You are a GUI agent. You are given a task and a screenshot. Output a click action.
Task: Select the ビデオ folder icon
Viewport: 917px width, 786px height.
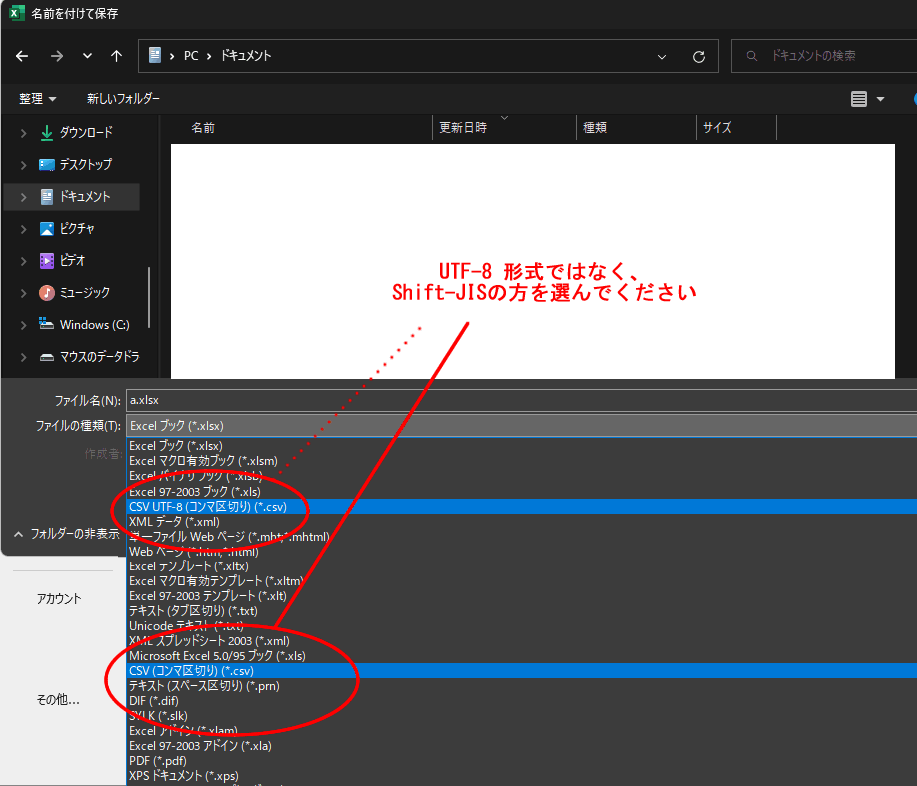47,261
